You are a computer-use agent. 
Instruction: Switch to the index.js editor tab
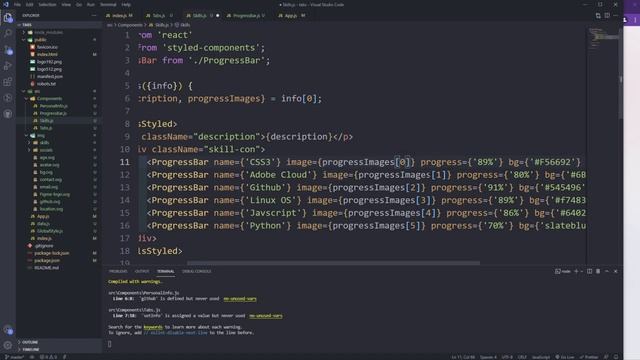pyautogui.click(x=120, y=16)
